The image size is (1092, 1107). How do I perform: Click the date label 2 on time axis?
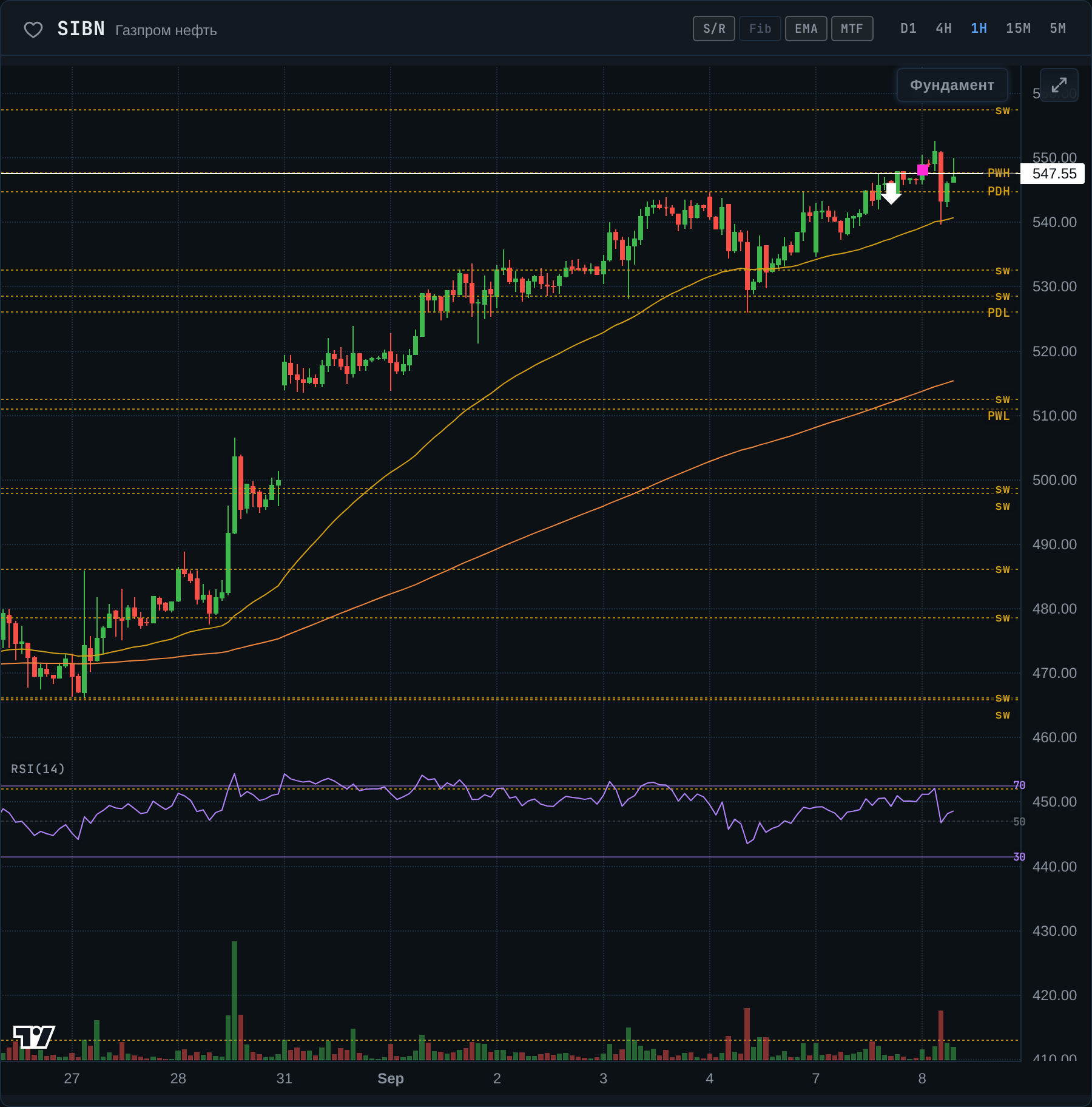pos(497,1078)
